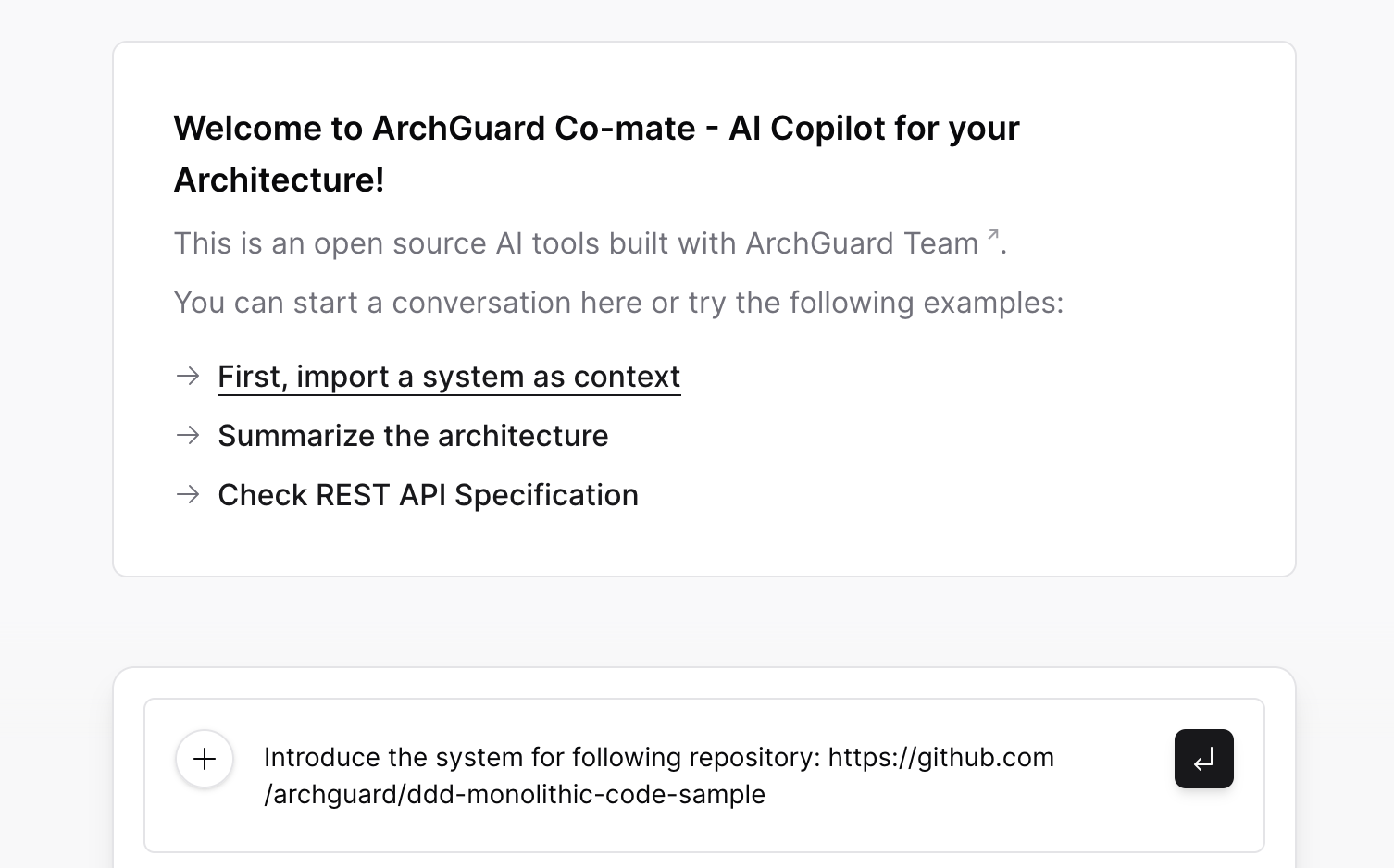
Task: Click the "/archguard/ddd-monolithic-code-sample" line in the input
Action: 515,794
